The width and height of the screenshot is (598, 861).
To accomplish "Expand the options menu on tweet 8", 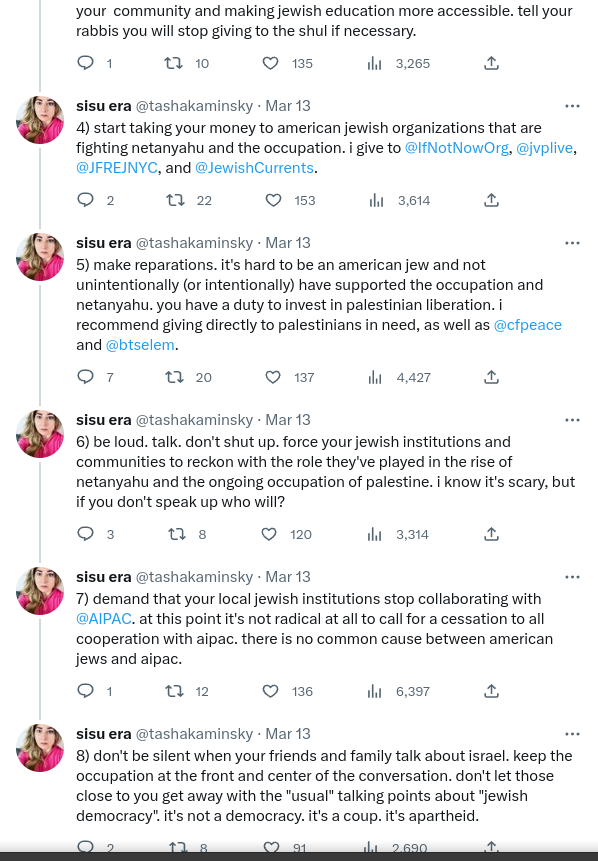I will (572, 733).
